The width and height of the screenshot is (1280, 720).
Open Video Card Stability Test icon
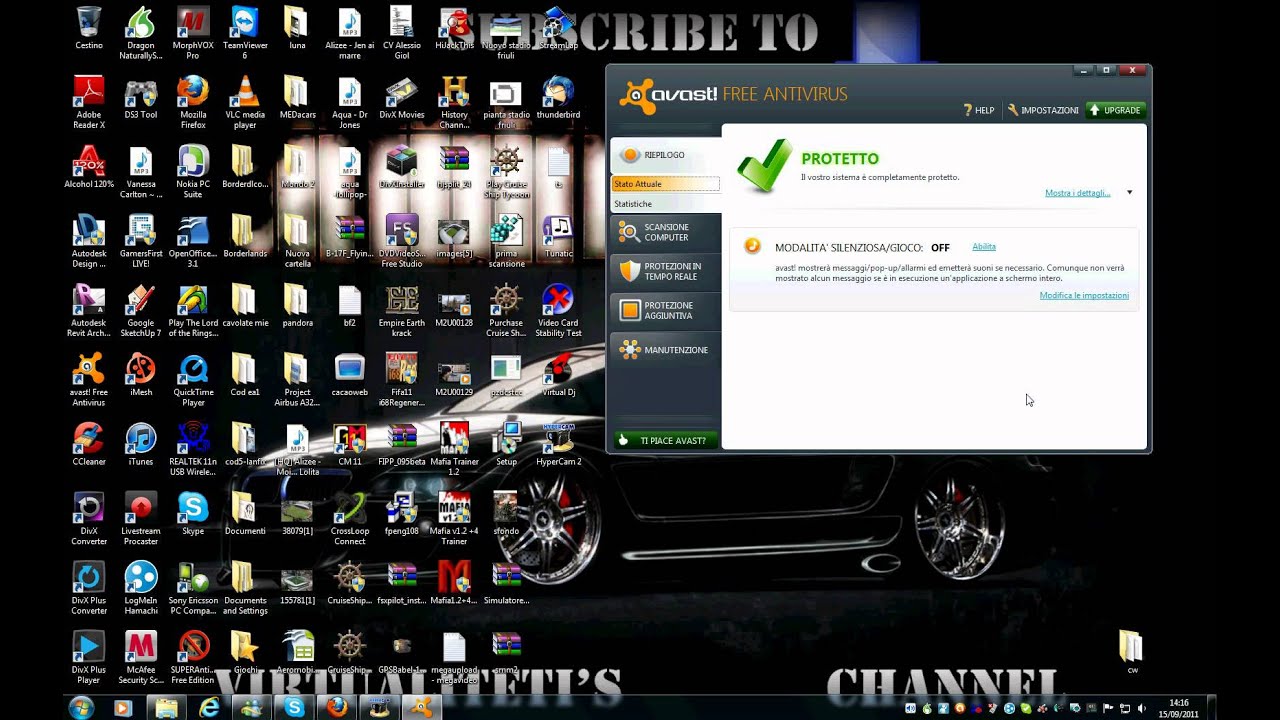(x=558, y=311)
